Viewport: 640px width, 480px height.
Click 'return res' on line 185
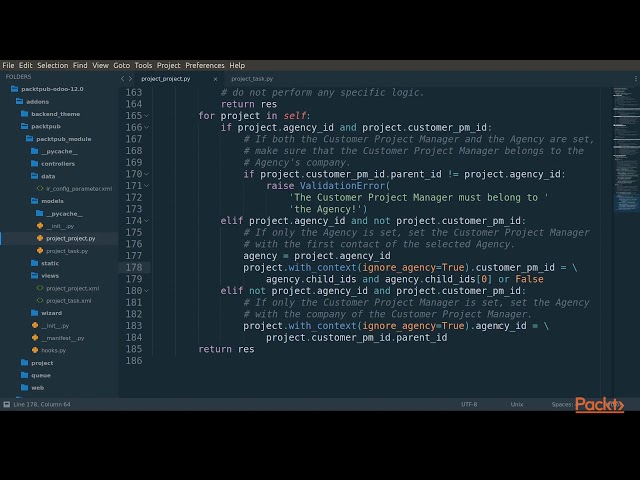[226, 349]
